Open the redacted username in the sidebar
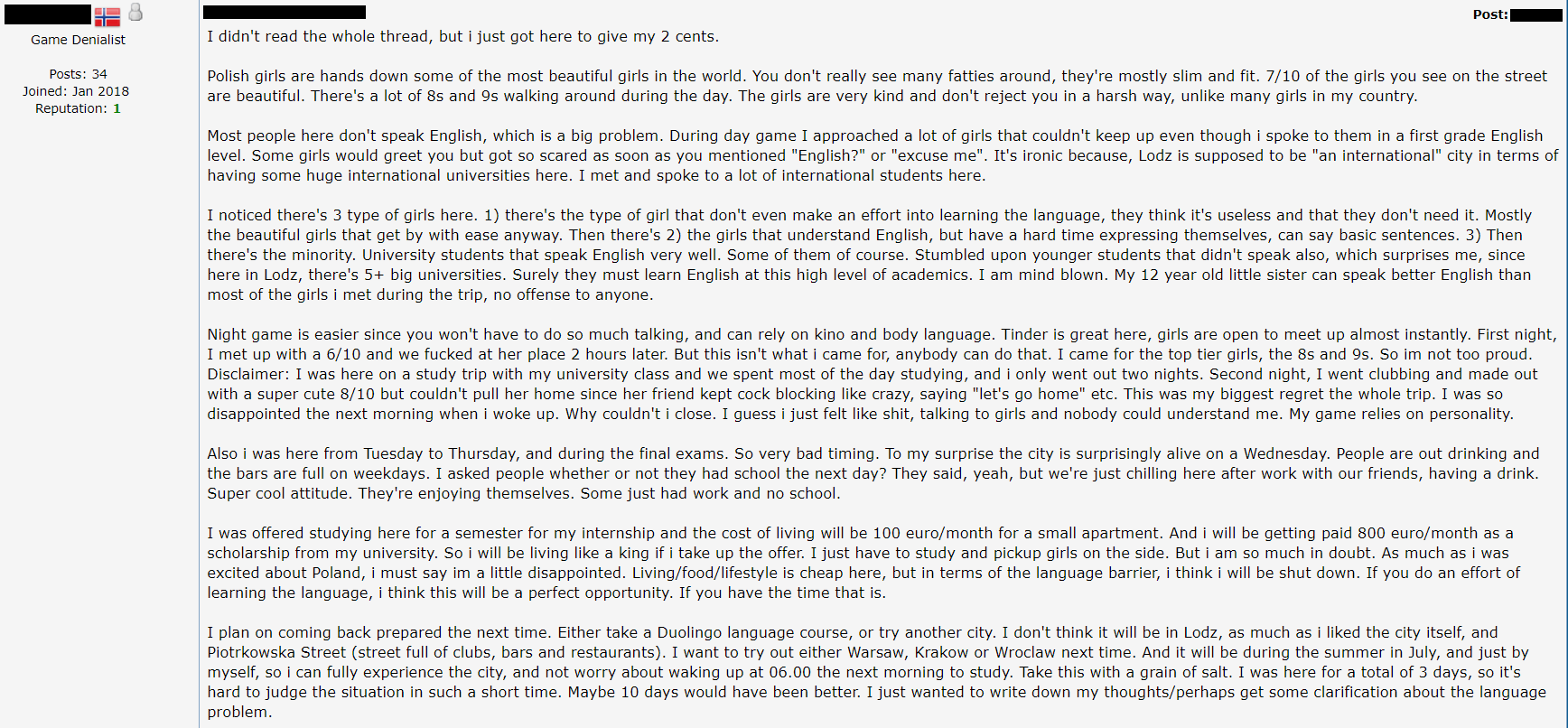Viewport: 1568px width, 728px height. pos(47,14)
